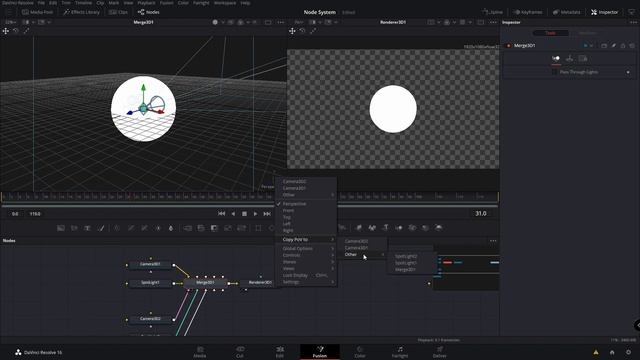
Task: Add Background tool from toolbar
Action: [x=61, y=228]
